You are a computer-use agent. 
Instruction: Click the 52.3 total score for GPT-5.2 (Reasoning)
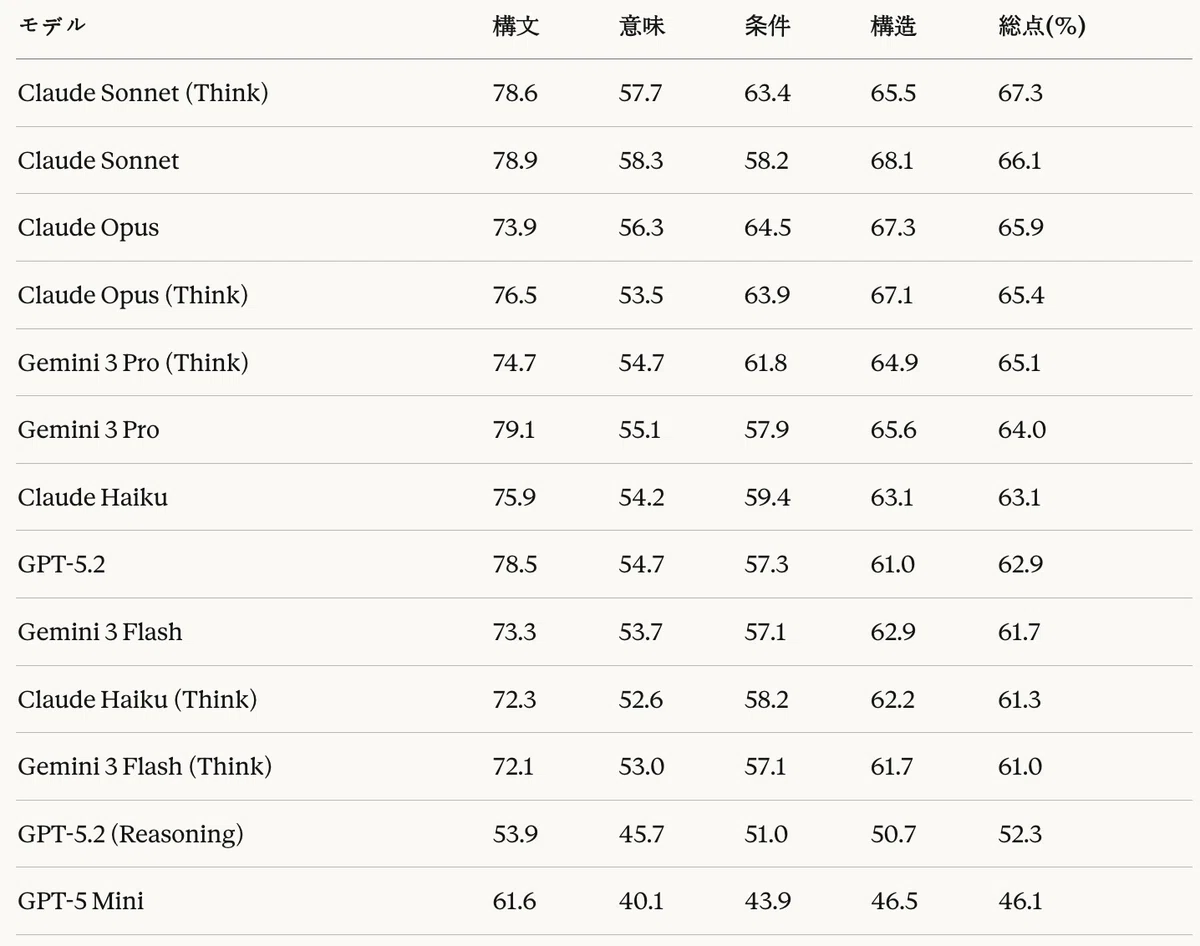coord(1020,834)
